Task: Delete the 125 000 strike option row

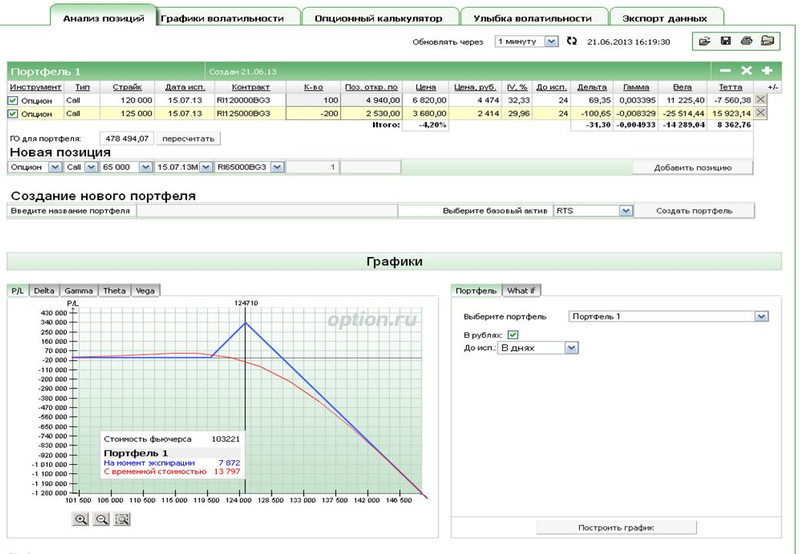Action: click(760, 113)
